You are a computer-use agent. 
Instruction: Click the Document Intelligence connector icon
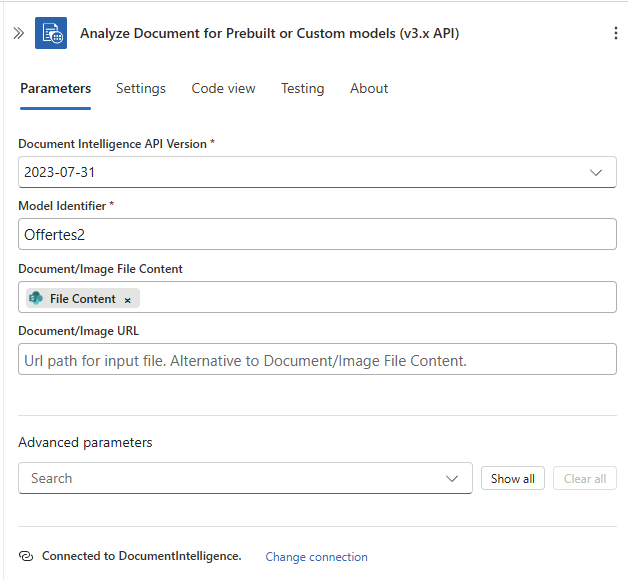51,33
